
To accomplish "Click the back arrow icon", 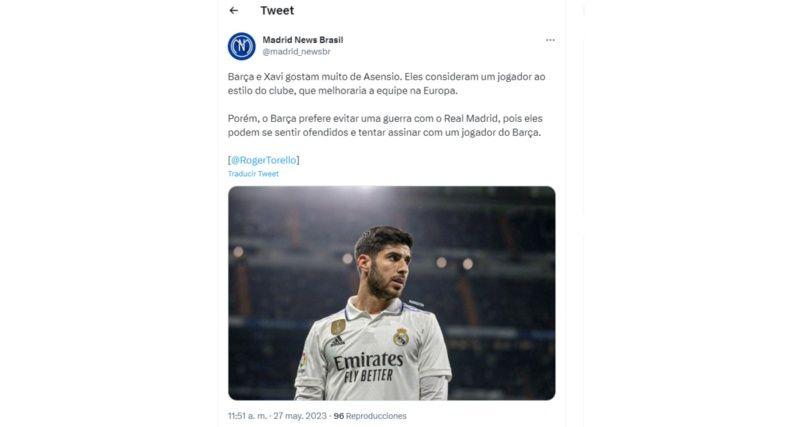I will pos(234,10).
